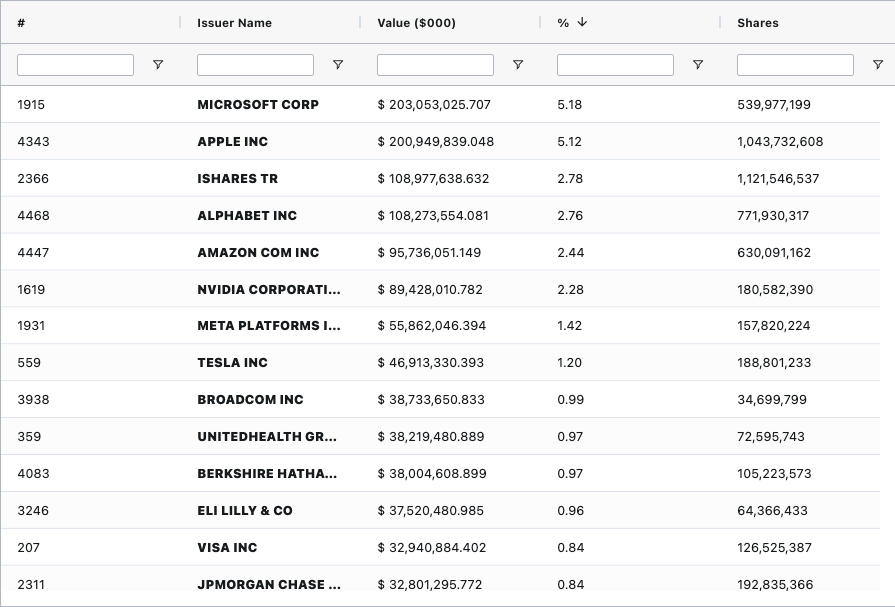Click shares cell 180,582,390

[x=775, y=290]
